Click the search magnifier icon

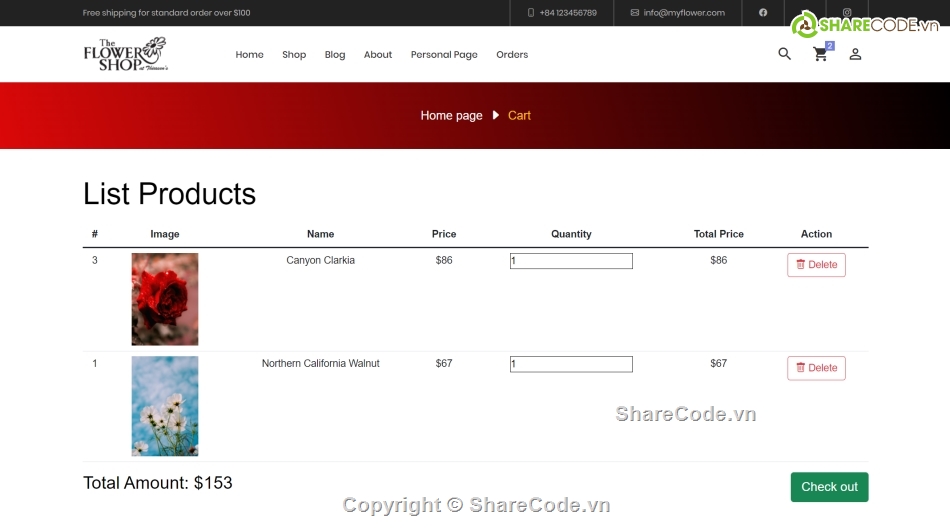(784, 54)
